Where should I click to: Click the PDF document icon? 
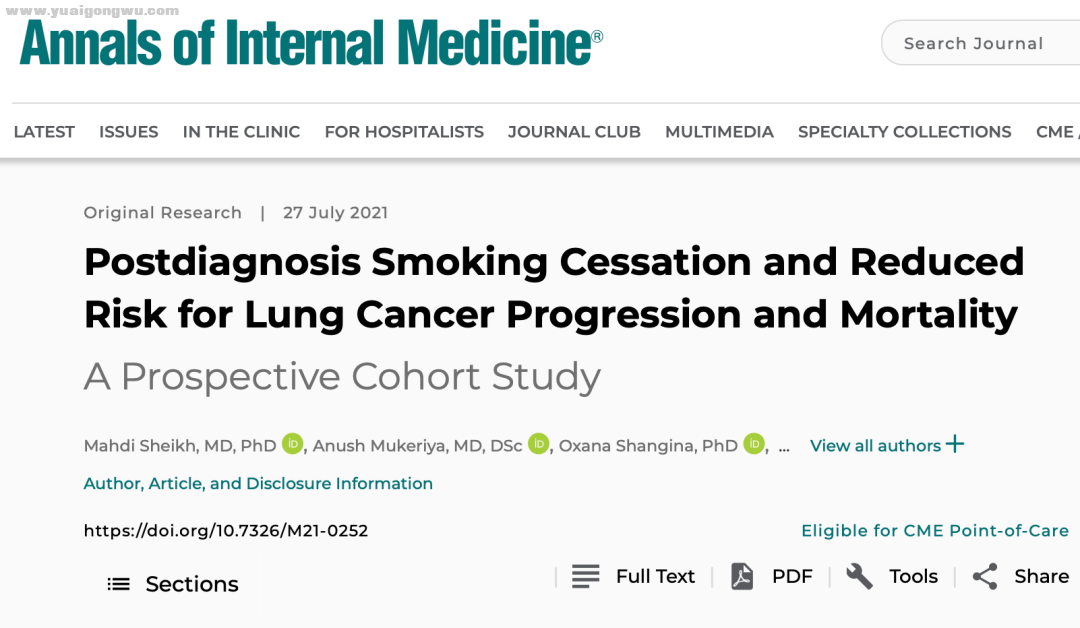pyautogui.click(x=742, y=576)
